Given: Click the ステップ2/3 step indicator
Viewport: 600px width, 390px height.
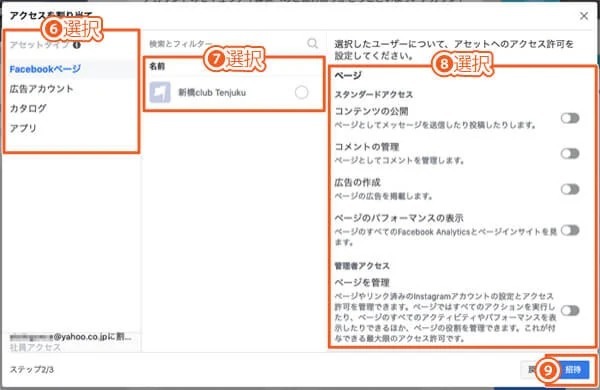Looking at the screenshot, I should click(31, 370).
